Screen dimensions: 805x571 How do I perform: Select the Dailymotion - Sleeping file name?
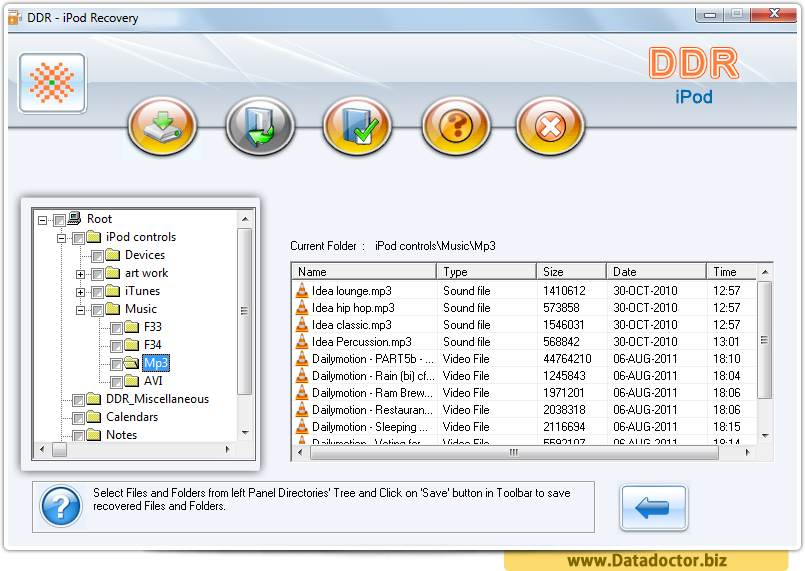click(x=370, y=426)
